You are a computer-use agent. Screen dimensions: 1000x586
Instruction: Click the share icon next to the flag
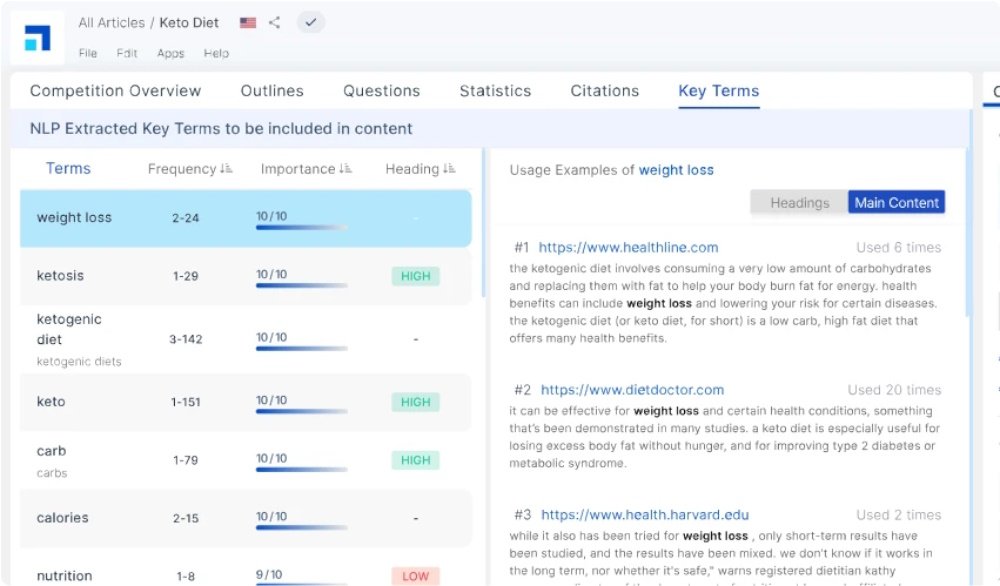pos(275,22)
